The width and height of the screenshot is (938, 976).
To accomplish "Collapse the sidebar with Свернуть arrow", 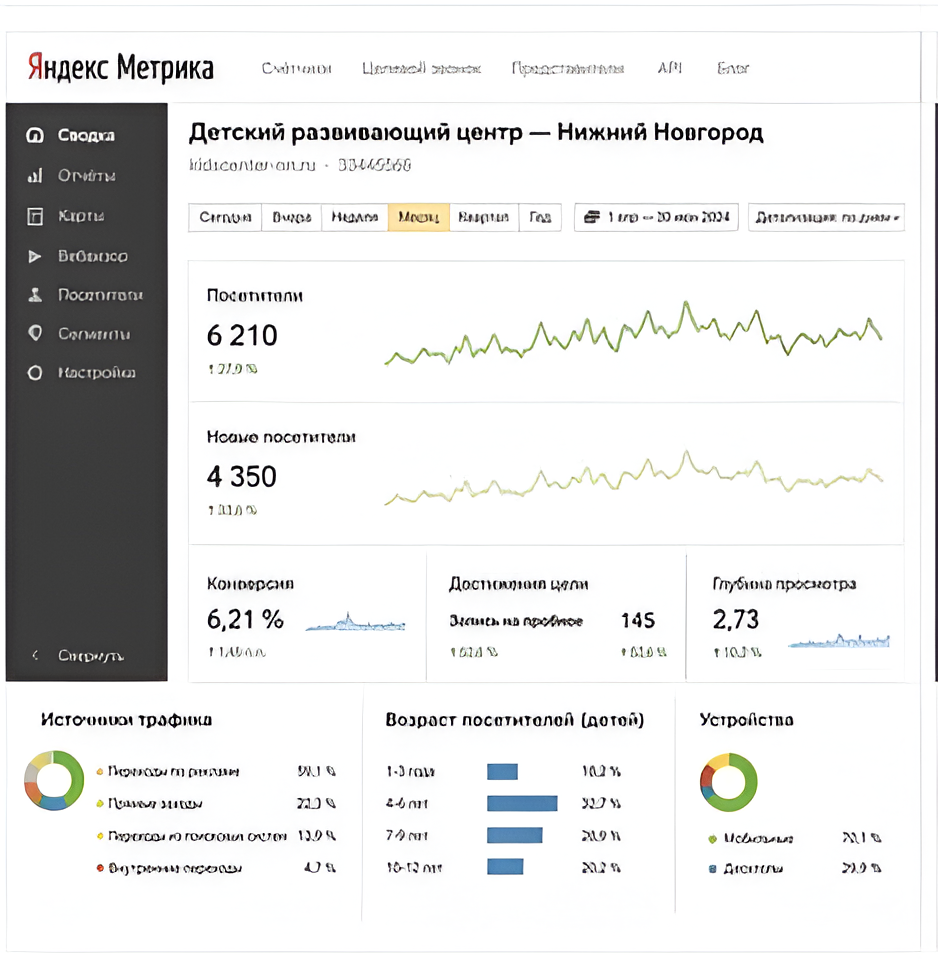I will pos(36,656).
